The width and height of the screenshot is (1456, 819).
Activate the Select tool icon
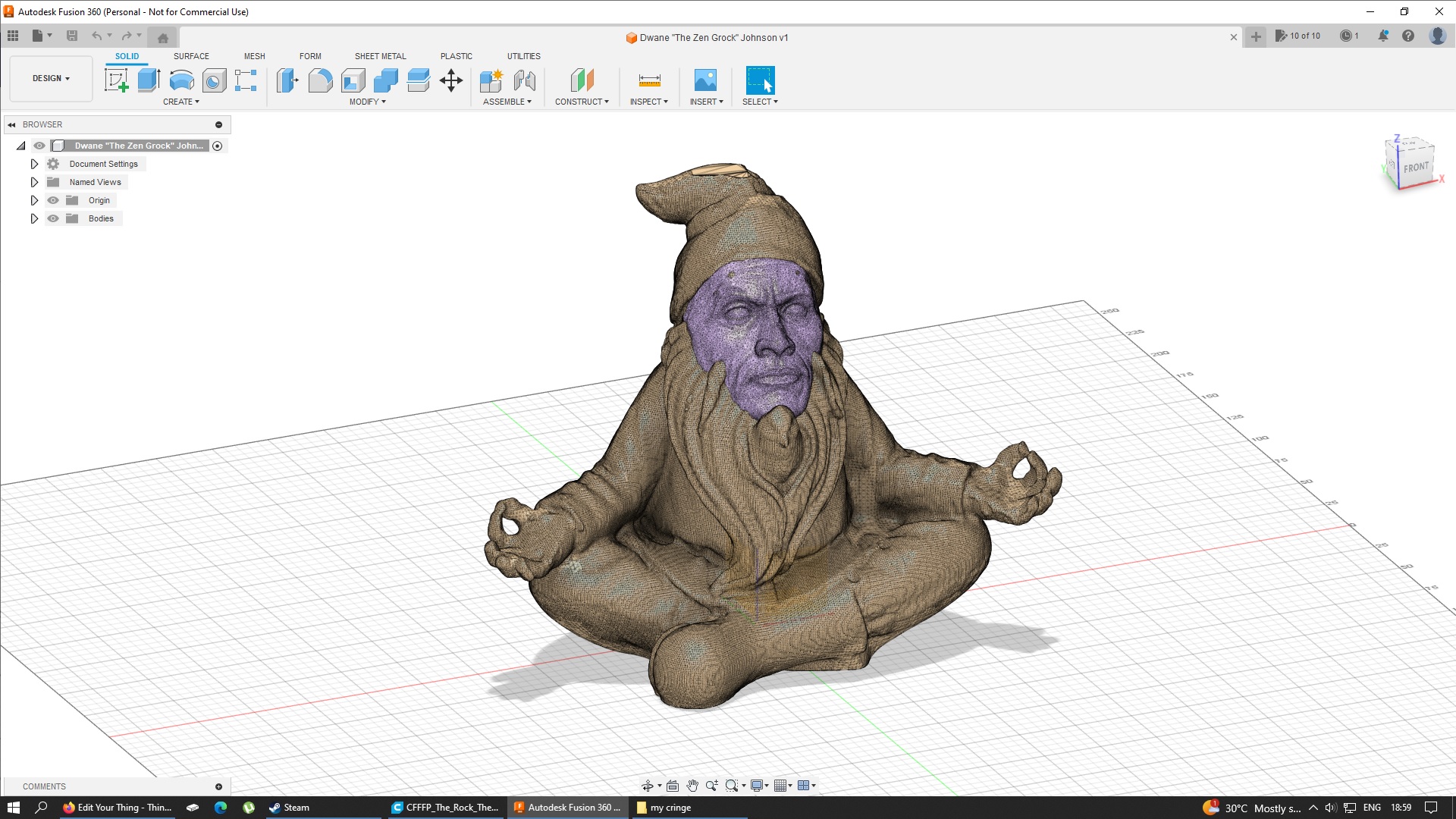pos(760,80)
